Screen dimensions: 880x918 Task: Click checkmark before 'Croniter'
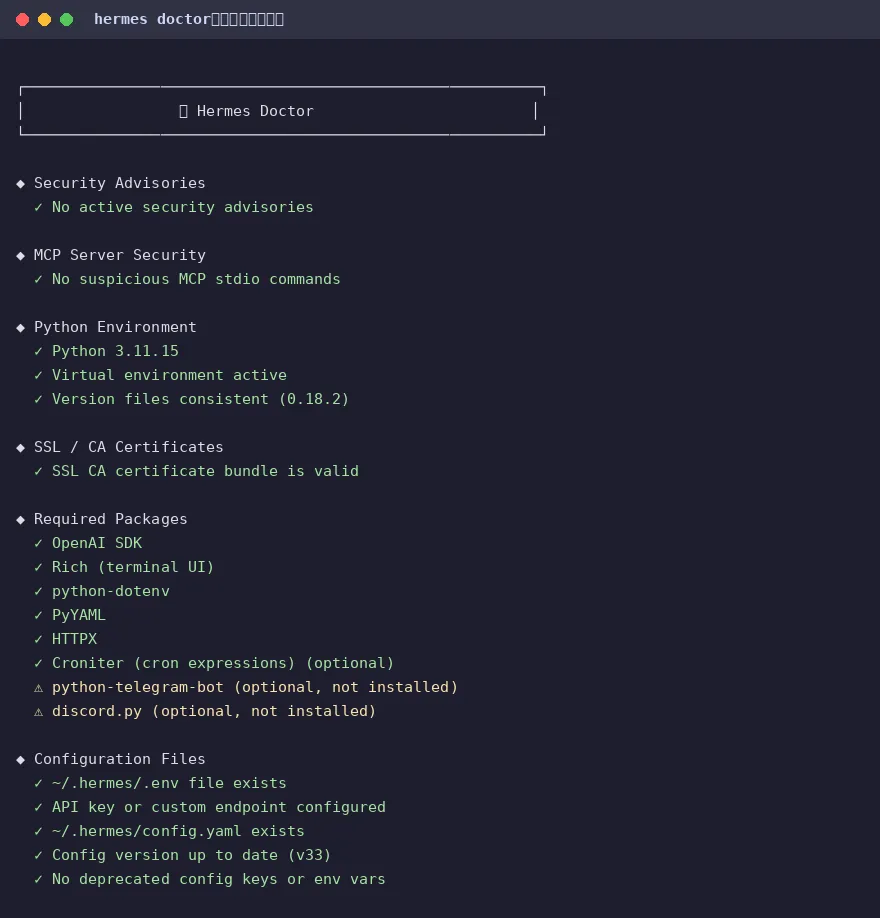(38, 663)
